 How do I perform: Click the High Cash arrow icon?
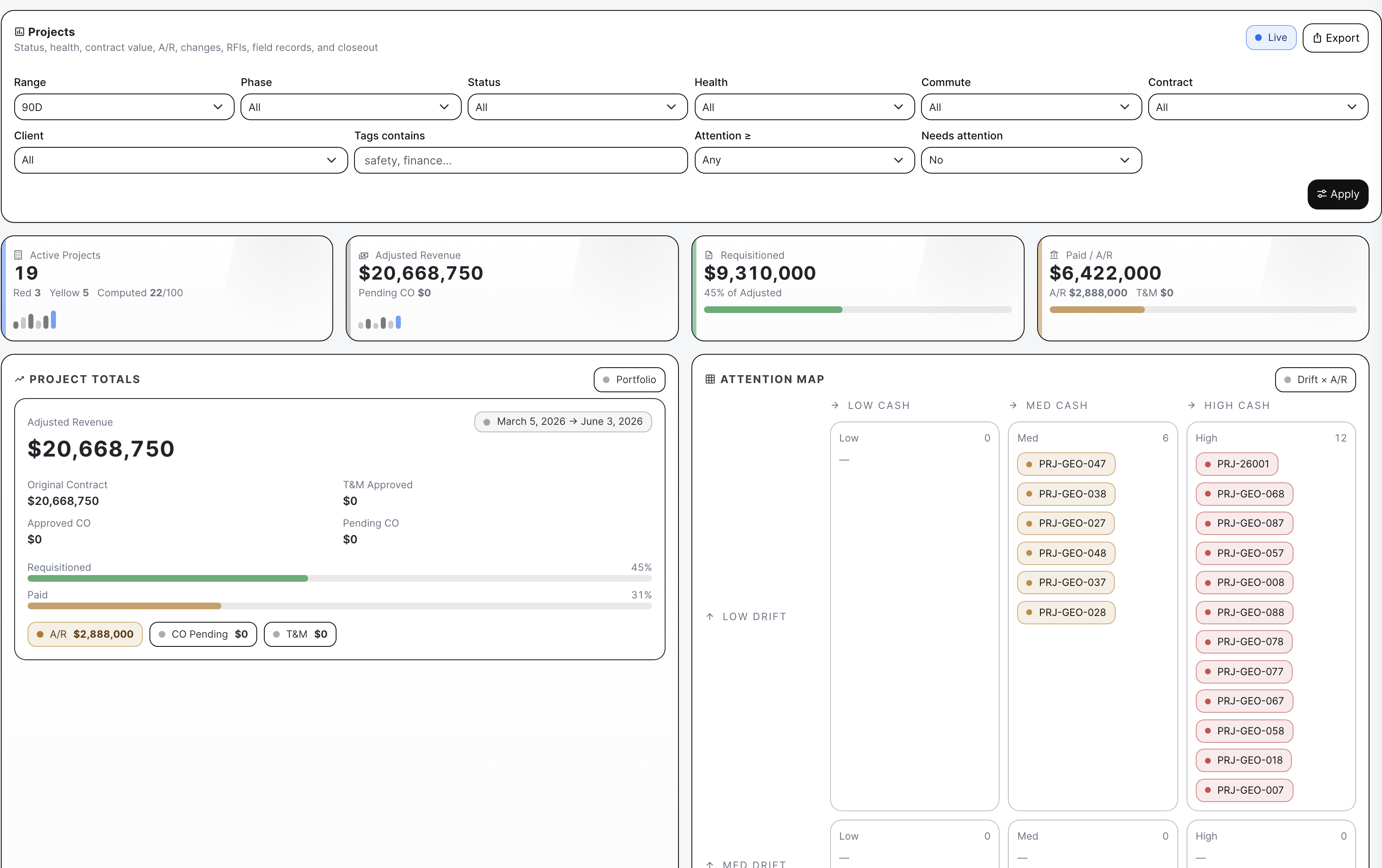pos(1192,405)
